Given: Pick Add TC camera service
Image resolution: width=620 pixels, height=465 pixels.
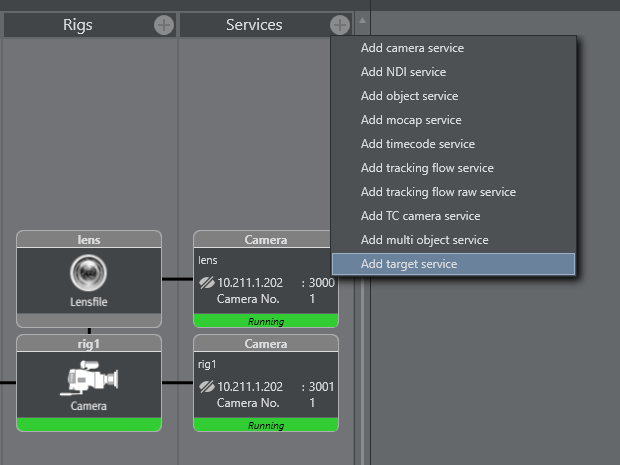Looking at the screenshot, I should [420, 216].
